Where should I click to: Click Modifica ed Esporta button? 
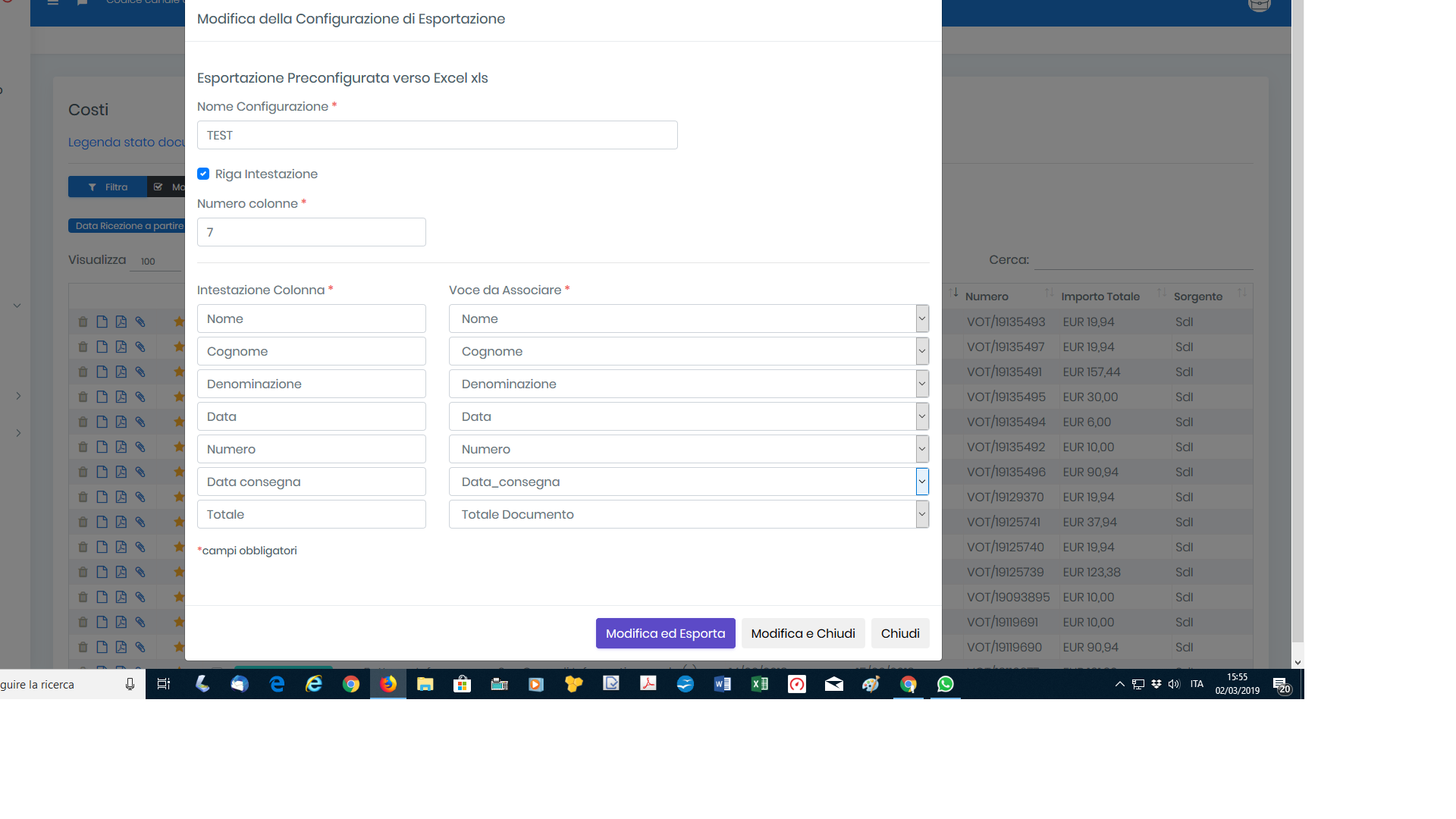point(665,633)
